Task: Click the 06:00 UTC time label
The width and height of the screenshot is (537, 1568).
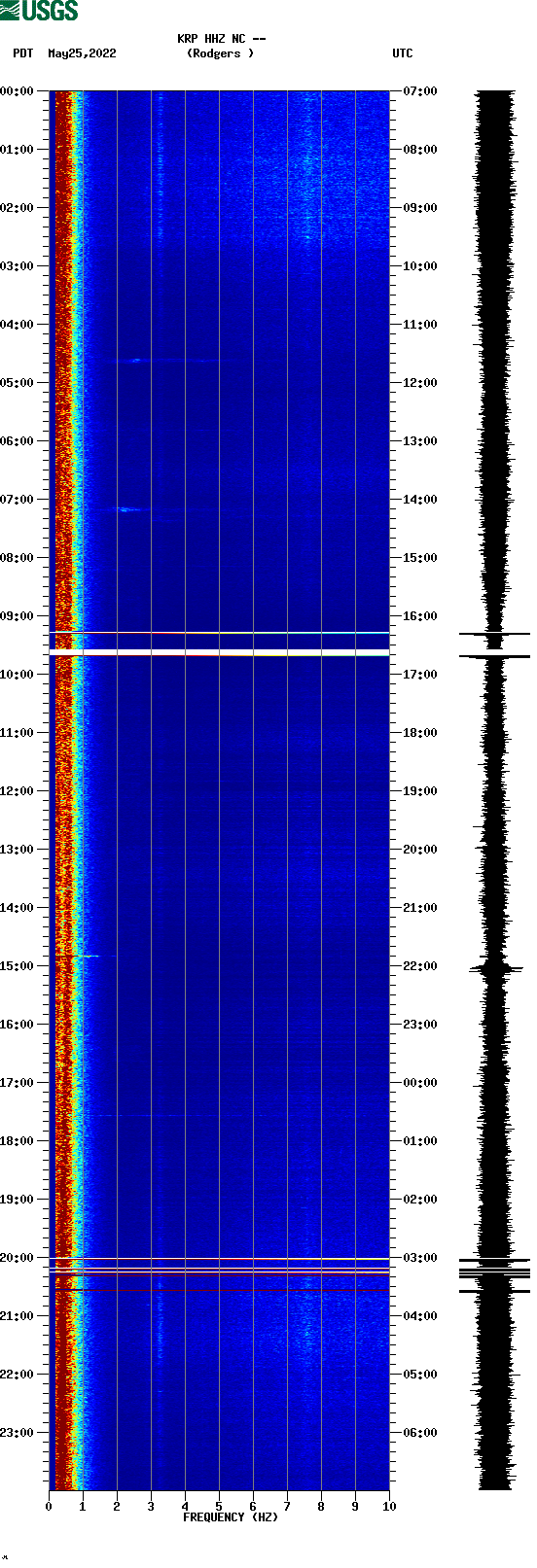Action: tap(420, 1433)
